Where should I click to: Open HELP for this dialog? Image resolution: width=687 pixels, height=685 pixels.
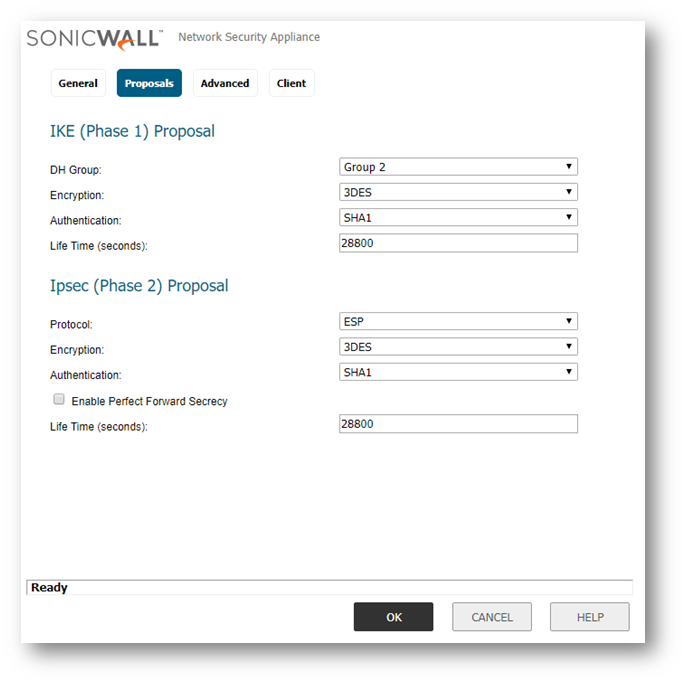click(590, 617)
